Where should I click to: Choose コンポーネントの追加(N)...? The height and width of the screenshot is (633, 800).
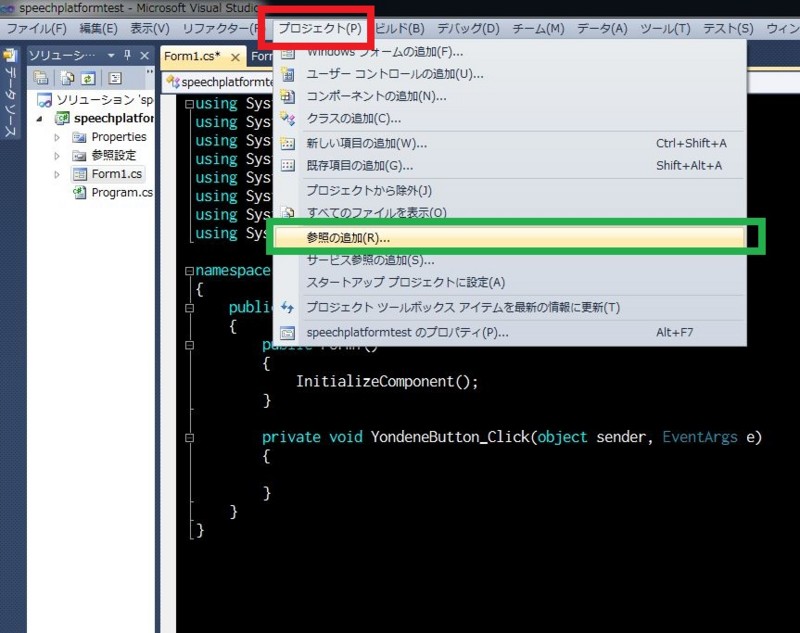[510, 96]
